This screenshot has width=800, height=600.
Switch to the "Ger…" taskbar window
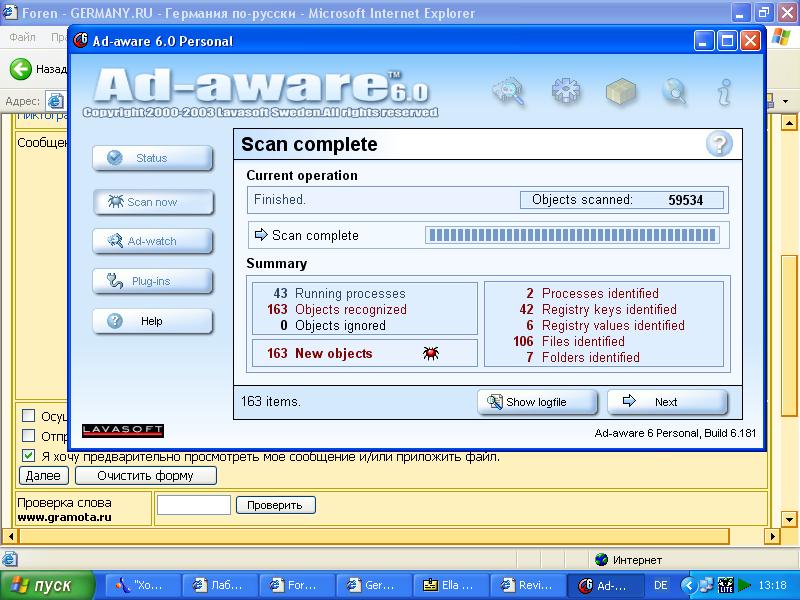(374, 585)
